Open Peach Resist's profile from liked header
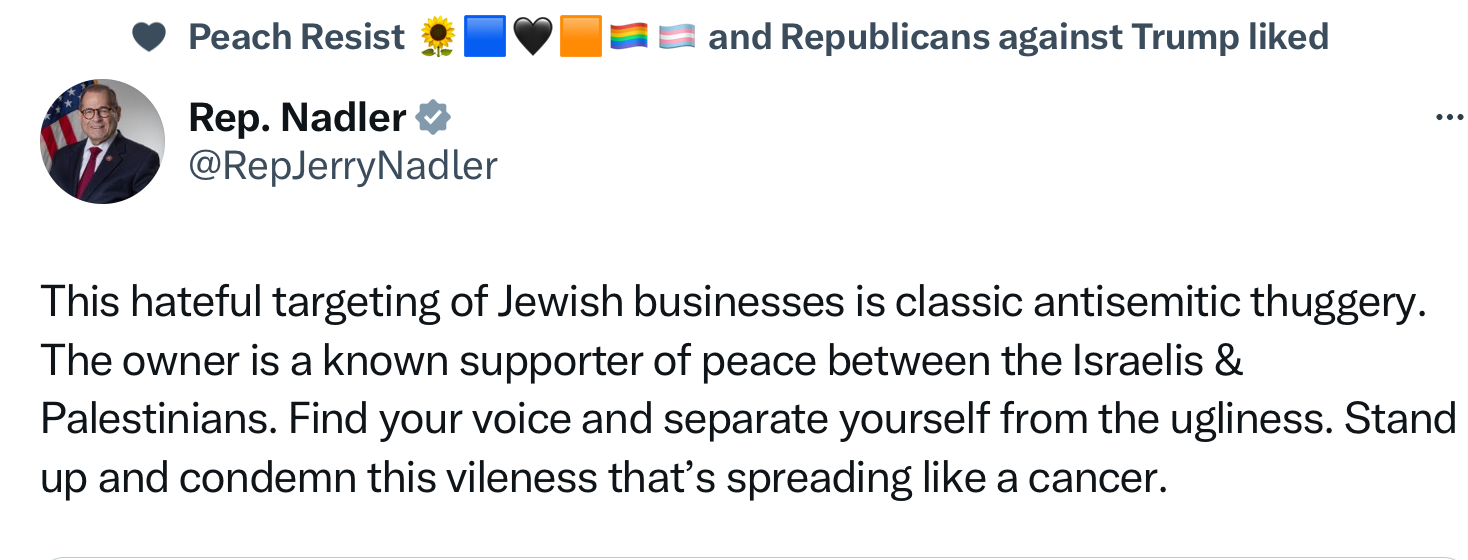 coord(296,38)
